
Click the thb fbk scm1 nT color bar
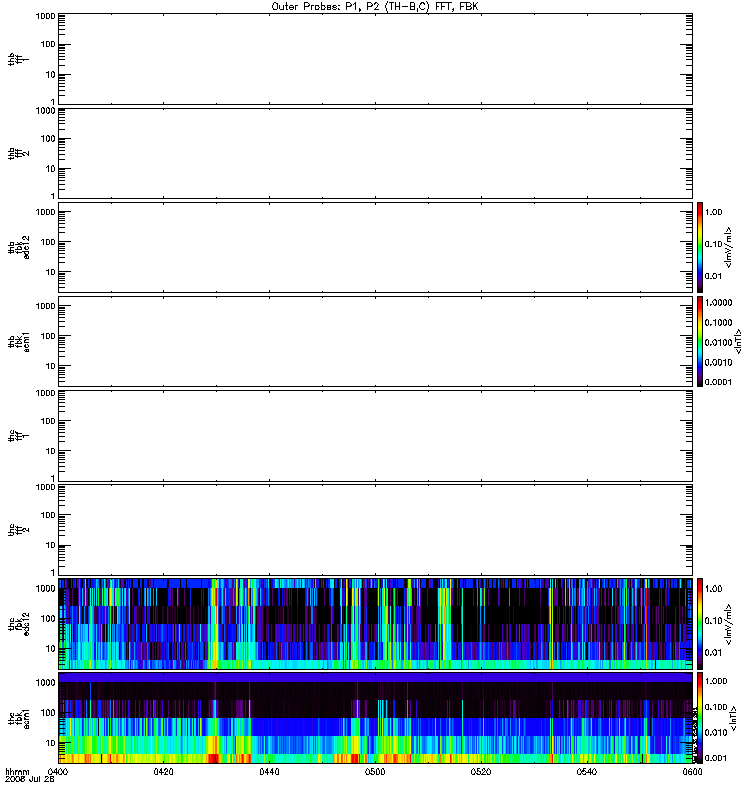(700, 341)
